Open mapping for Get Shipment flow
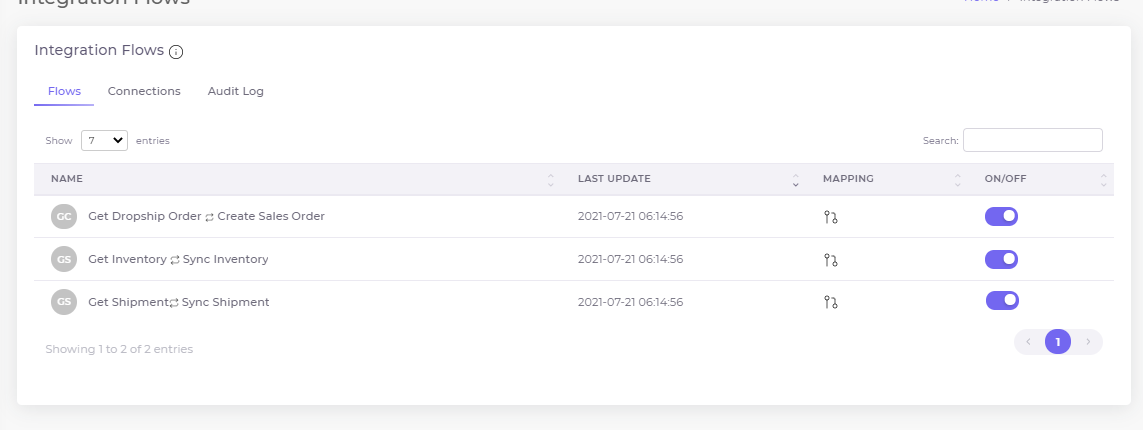The width and height of the screenshot is (1144, 430). point(830,302)
